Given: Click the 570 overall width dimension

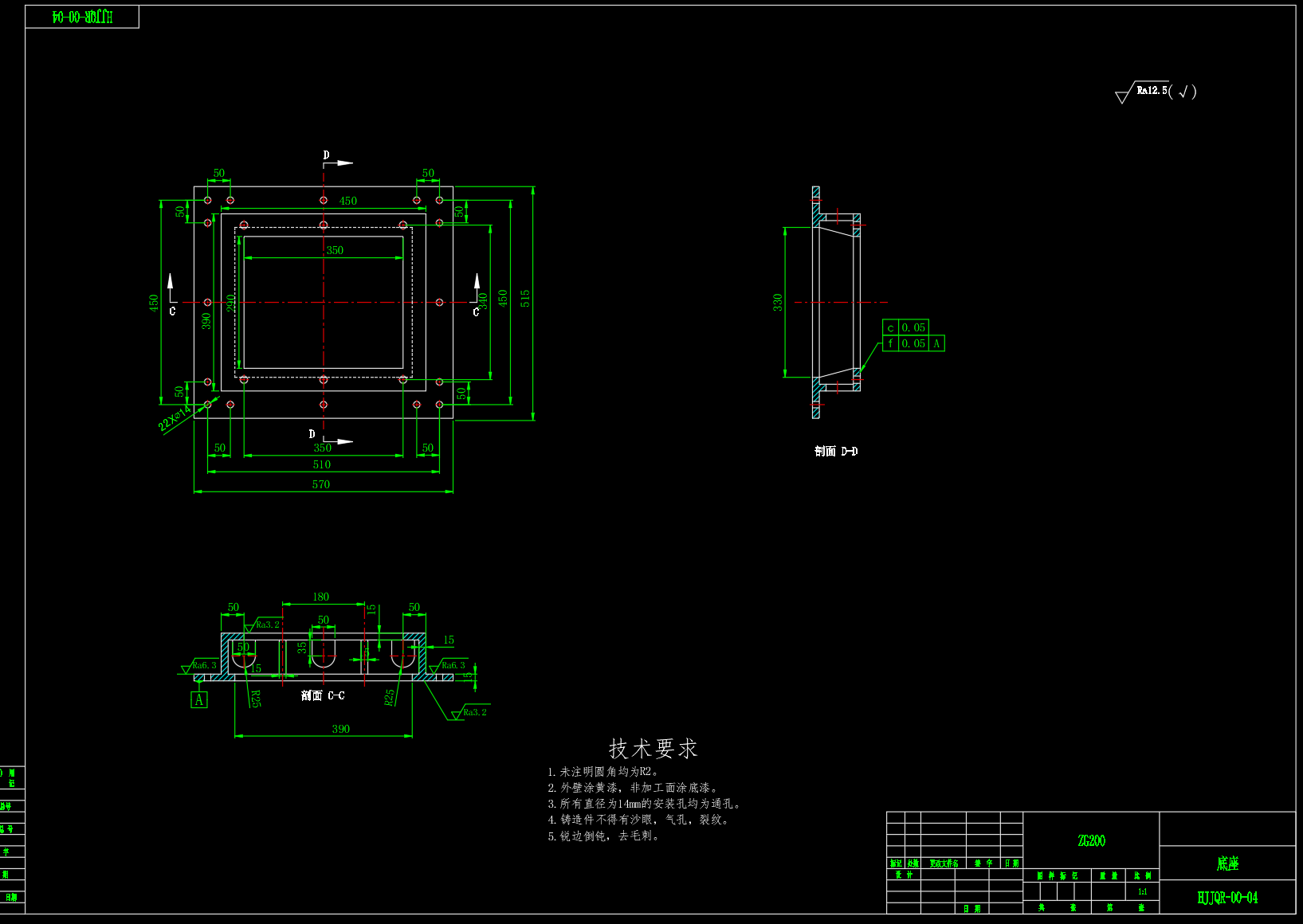Looking at the screenshot, I should pyautogui.click(x=321, y=484).
